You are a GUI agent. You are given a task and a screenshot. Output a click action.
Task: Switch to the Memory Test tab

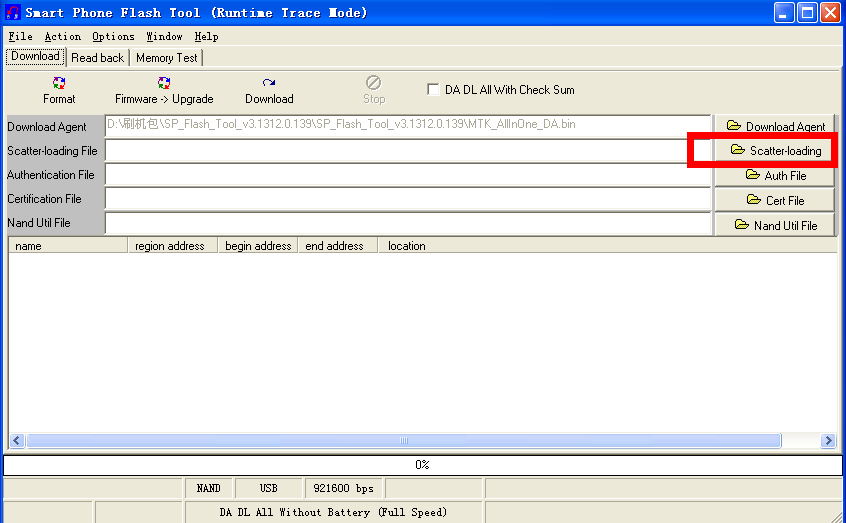point(167,58)
